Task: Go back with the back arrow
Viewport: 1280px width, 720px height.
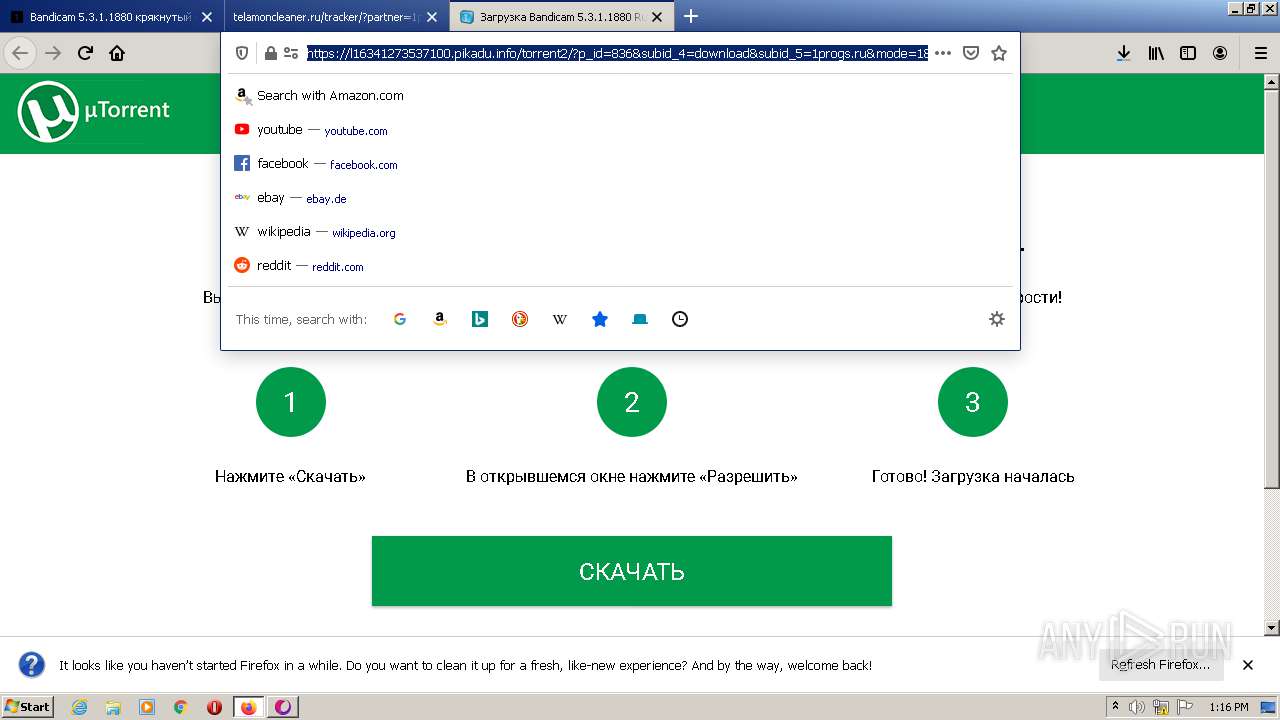Action: click(x=20, y=53)
